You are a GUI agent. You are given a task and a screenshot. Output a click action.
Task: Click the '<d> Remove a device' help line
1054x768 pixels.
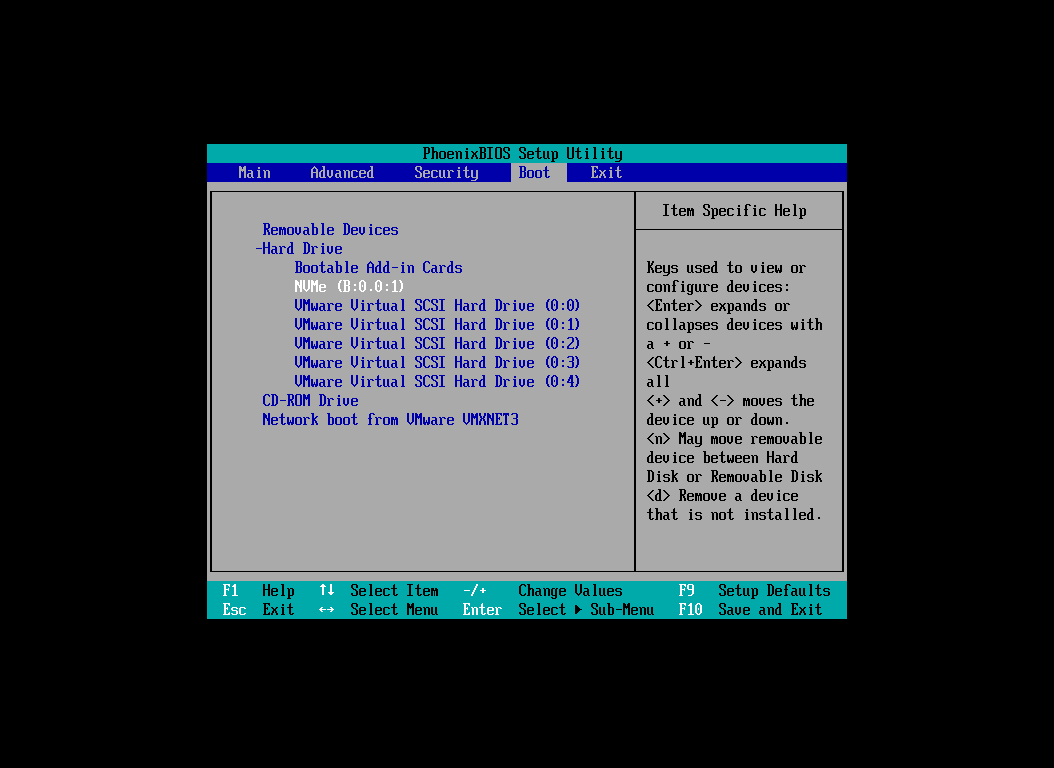723,496
